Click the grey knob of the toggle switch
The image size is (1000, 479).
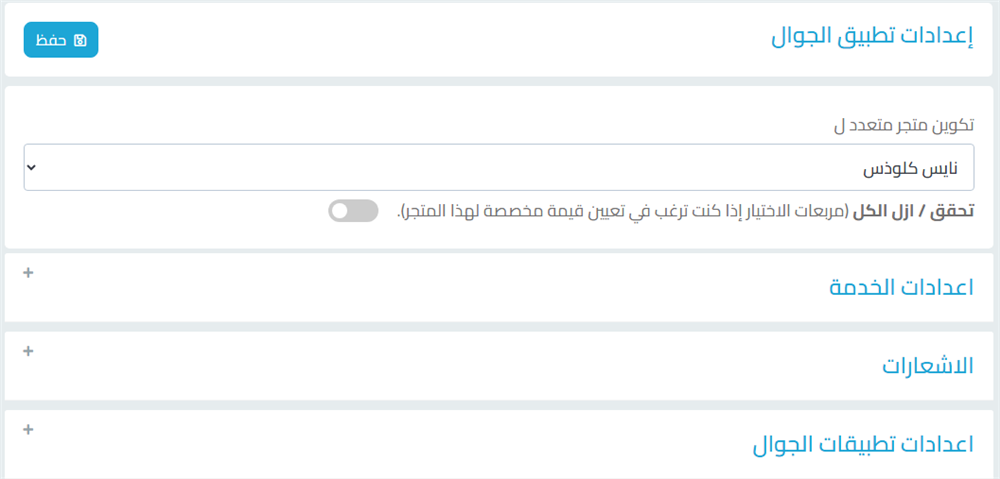(x=341, y=210)
